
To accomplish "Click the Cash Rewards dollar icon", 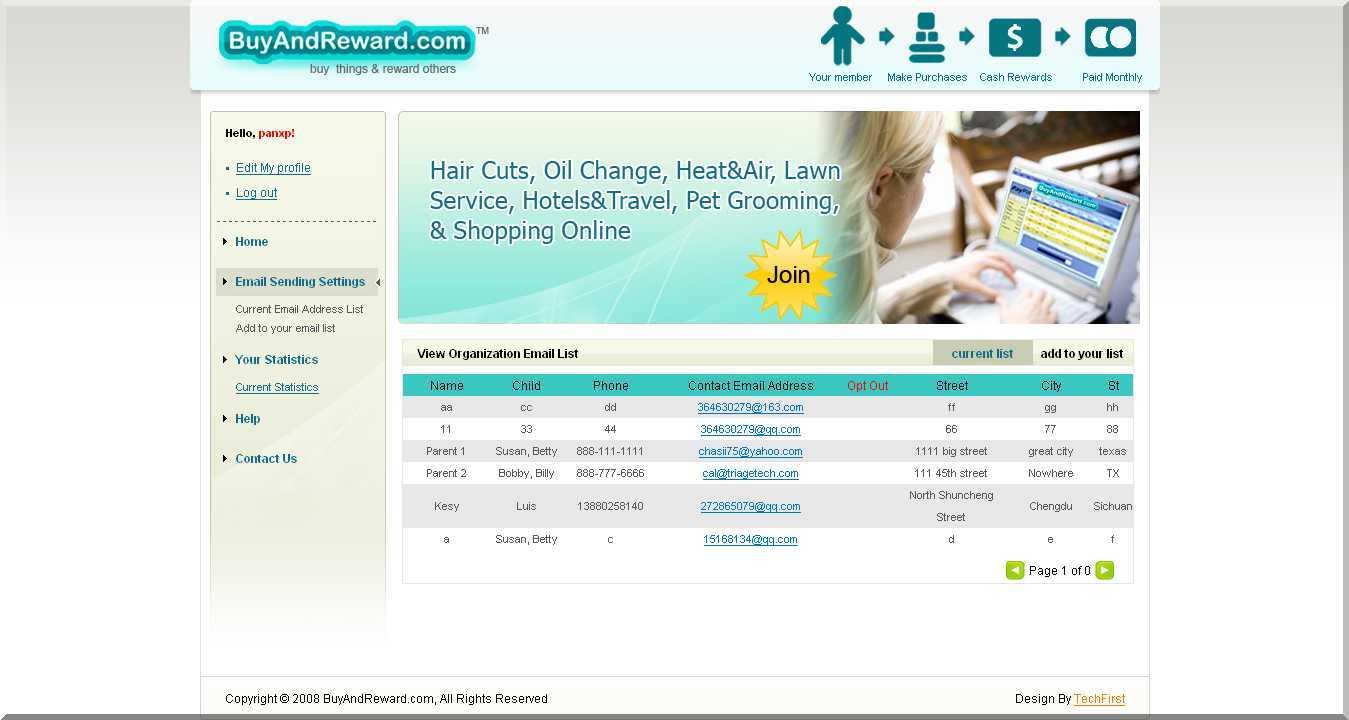I will coord(1014,38).
